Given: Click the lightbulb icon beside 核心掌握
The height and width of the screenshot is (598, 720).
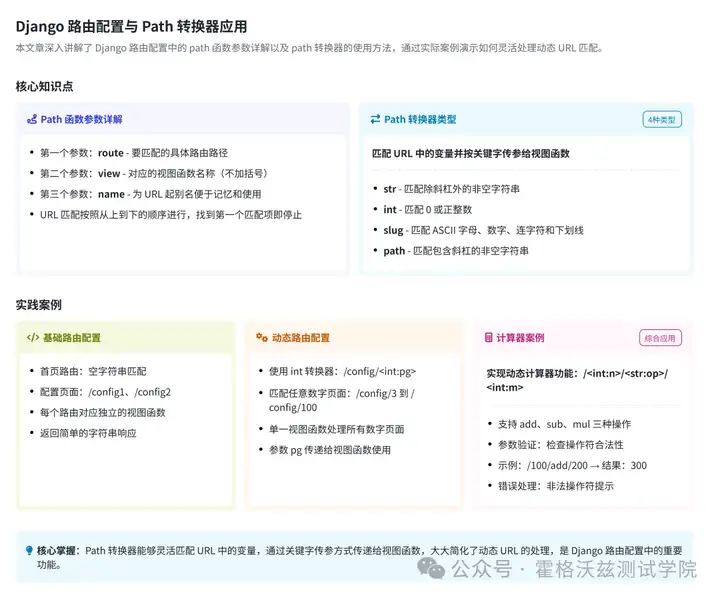Looking at the screenshot, I should (29, 550).
